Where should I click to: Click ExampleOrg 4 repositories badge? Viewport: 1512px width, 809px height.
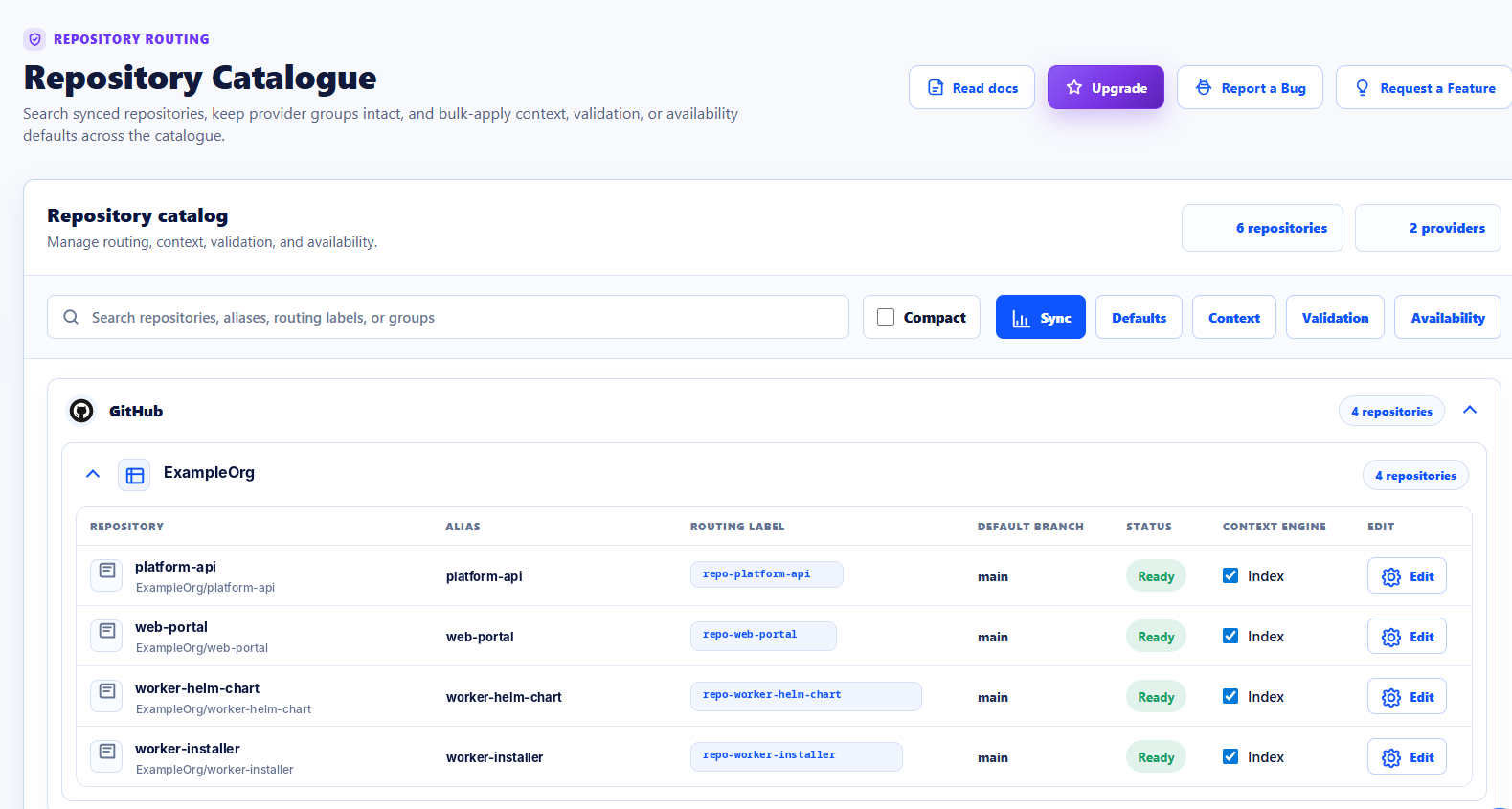click(1415, 475)
